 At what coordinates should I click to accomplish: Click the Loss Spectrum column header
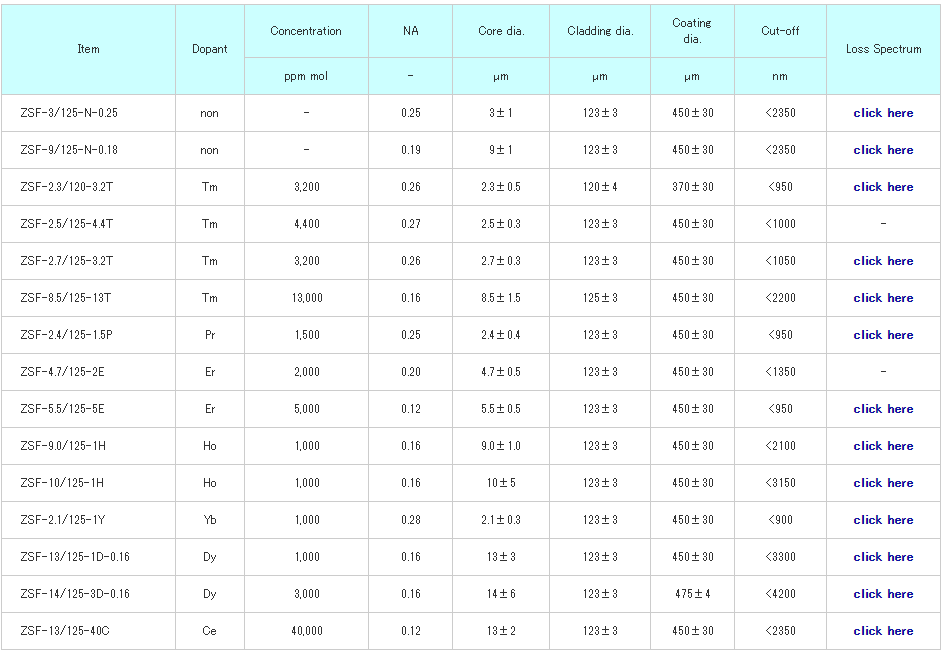coord(883,49)
